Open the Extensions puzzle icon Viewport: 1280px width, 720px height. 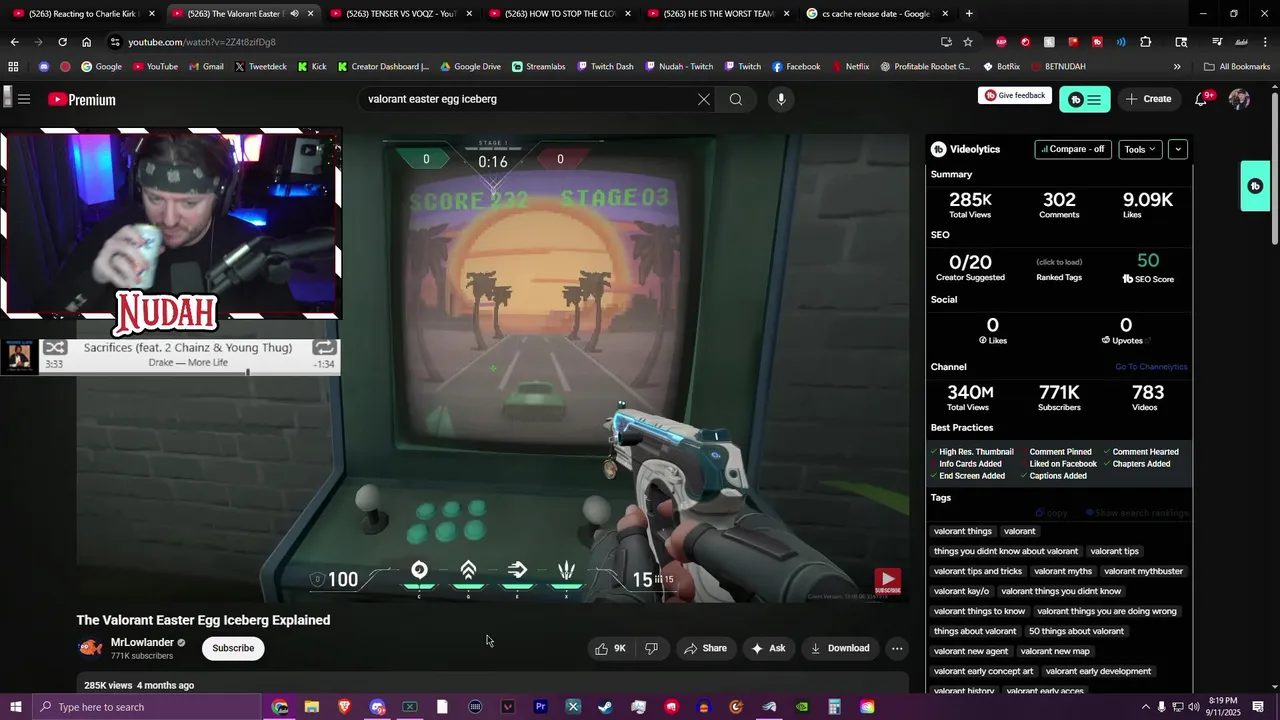(1146, 42)
